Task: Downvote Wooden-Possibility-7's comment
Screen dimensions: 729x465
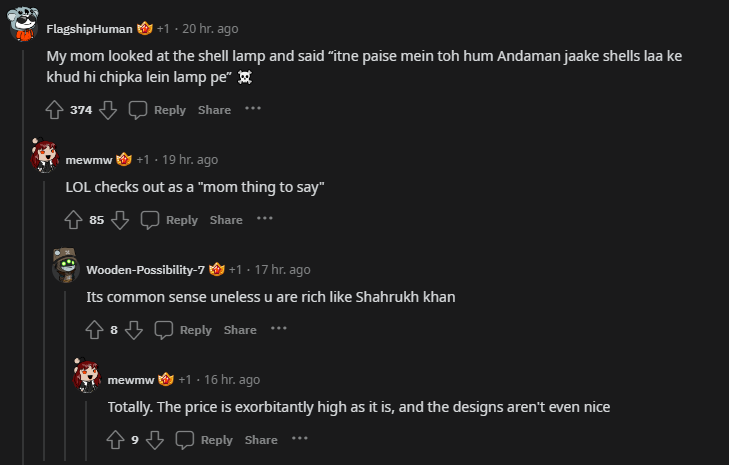Action: tap(133, 330)
